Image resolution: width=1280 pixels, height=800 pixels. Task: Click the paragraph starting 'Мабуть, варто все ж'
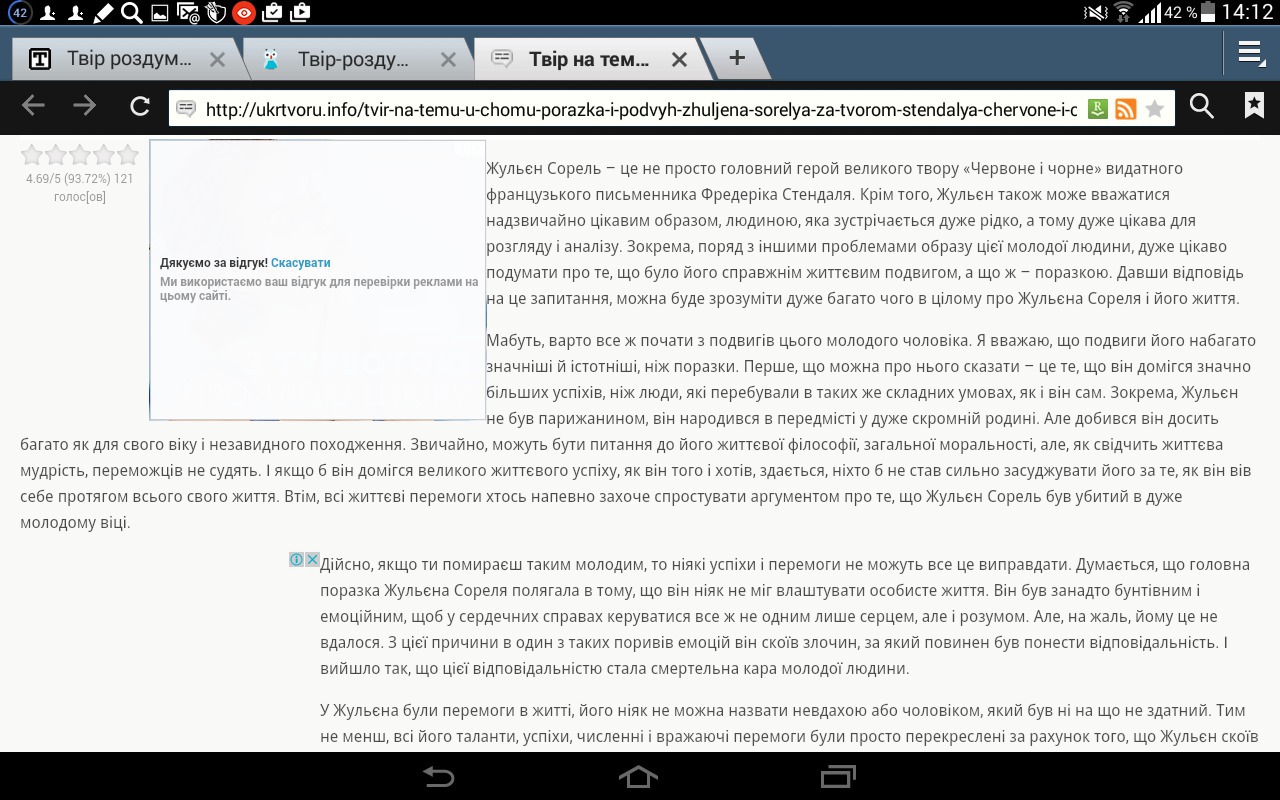[639, 431]
